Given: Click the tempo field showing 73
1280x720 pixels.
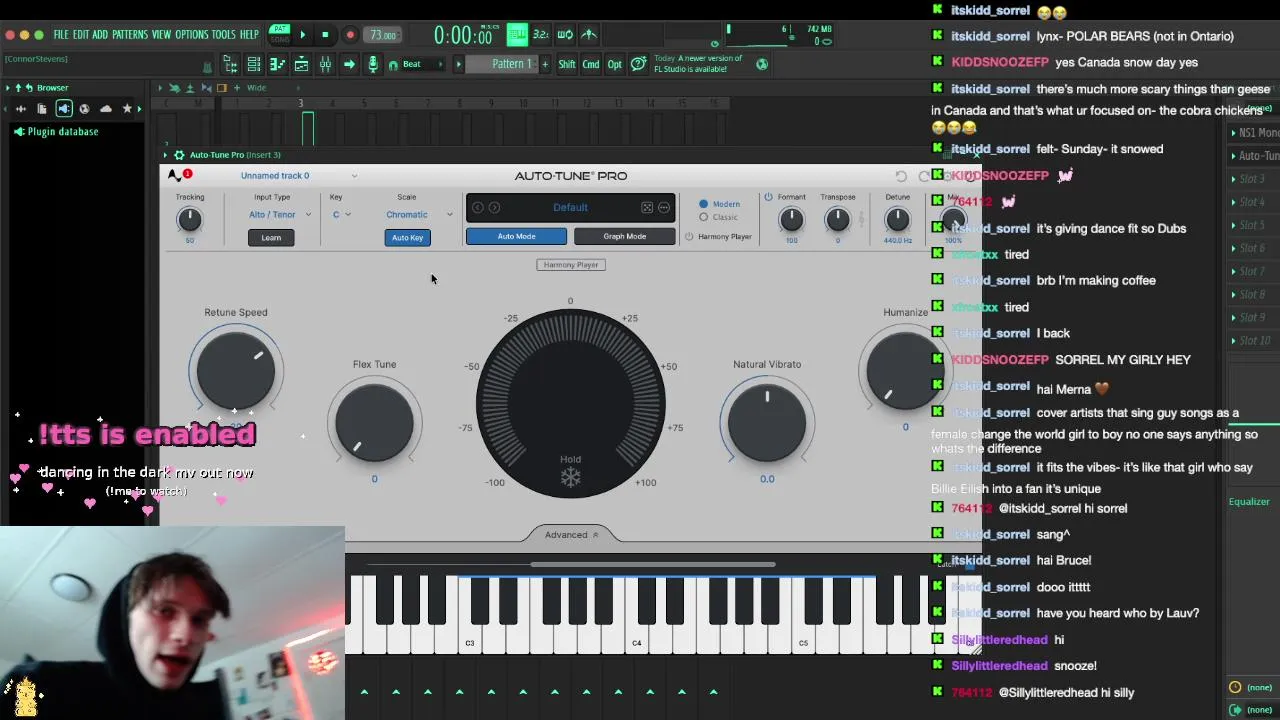Looking at the screenshot, I should pos(383,35).
